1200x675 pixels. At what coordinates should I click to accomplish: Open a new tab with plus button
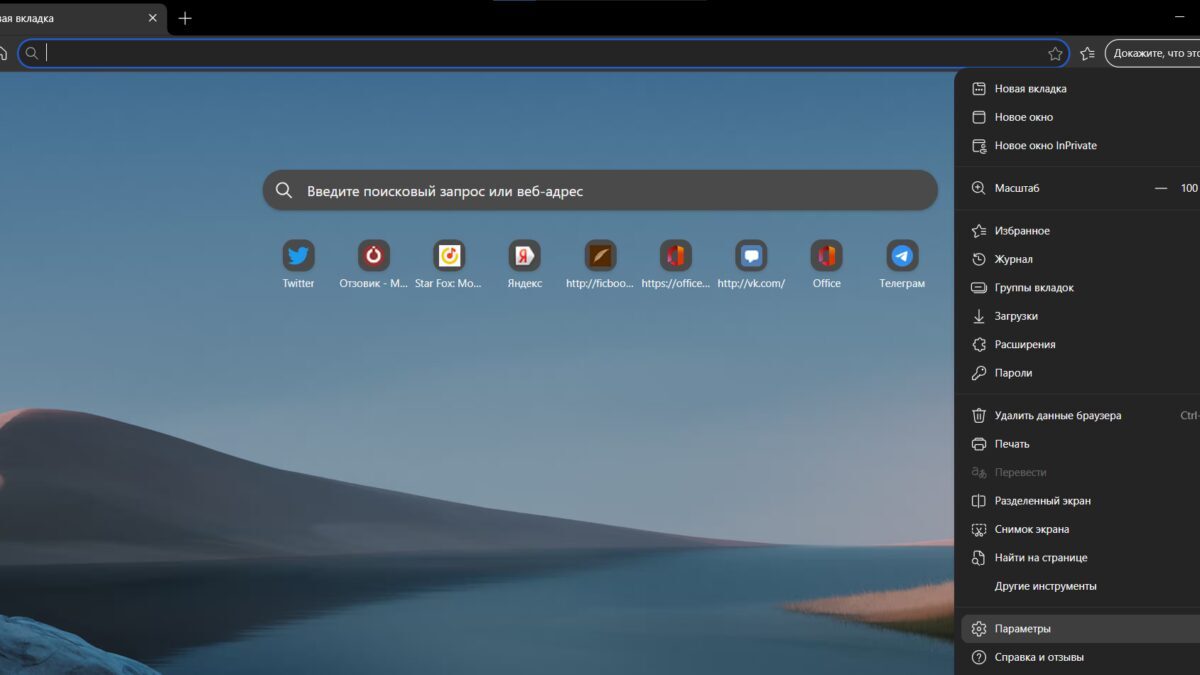coord(185,18)
